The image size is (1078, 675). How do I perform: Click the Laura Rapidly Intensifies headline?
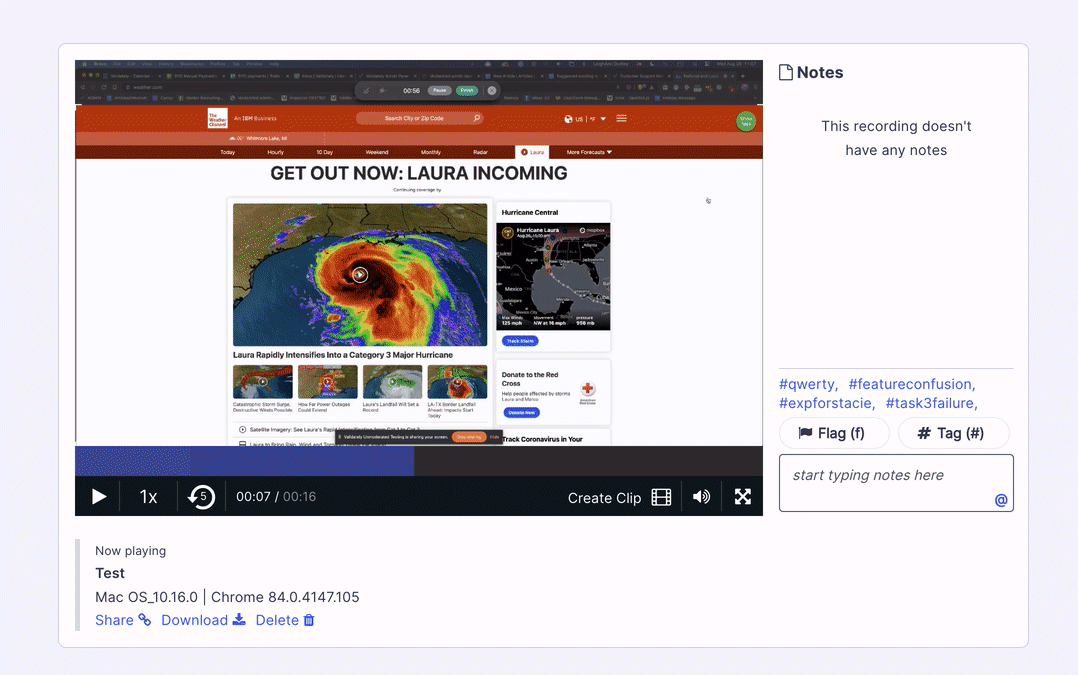[342, 355]
